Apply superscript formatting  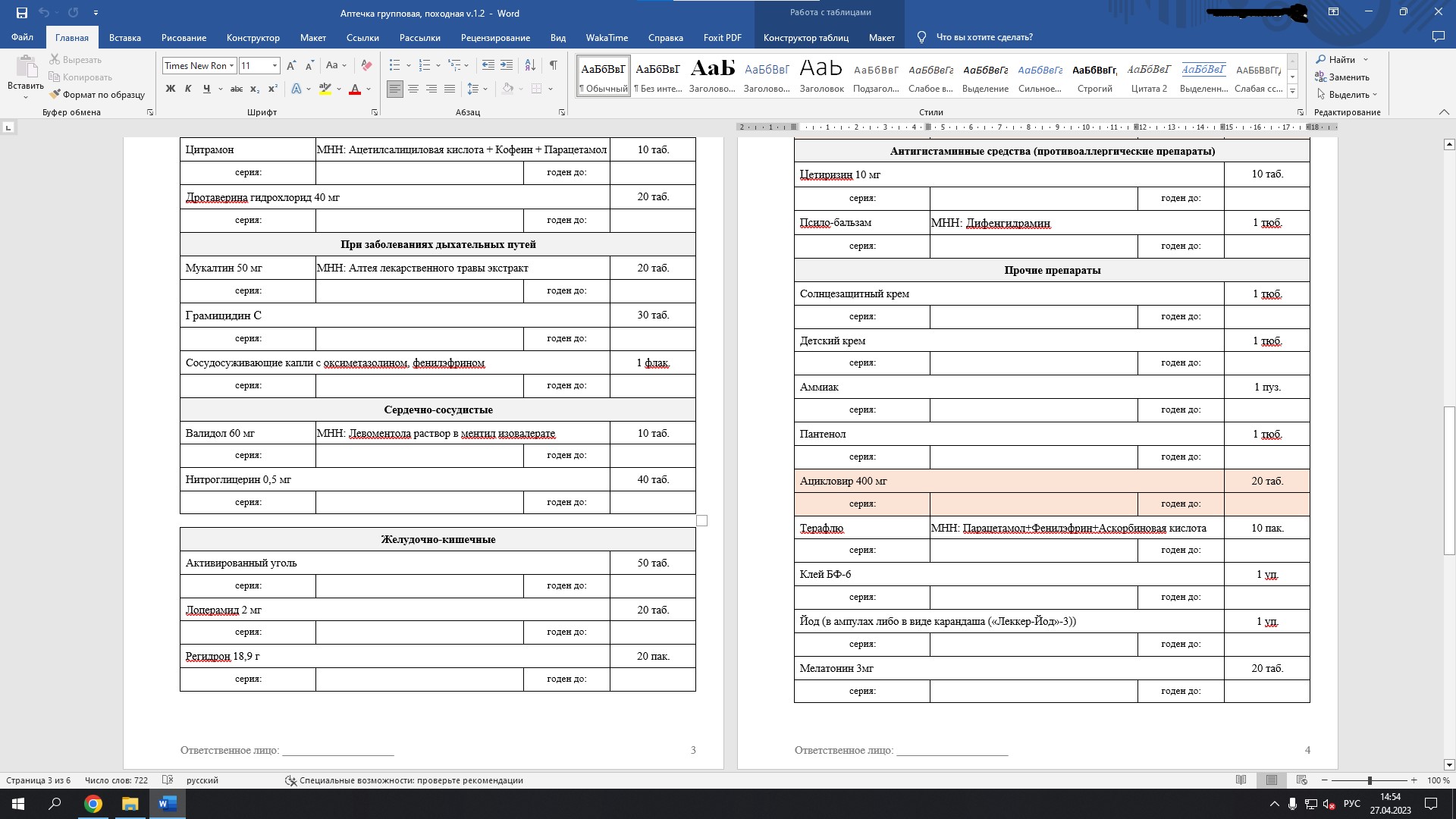tap(273, 89)
